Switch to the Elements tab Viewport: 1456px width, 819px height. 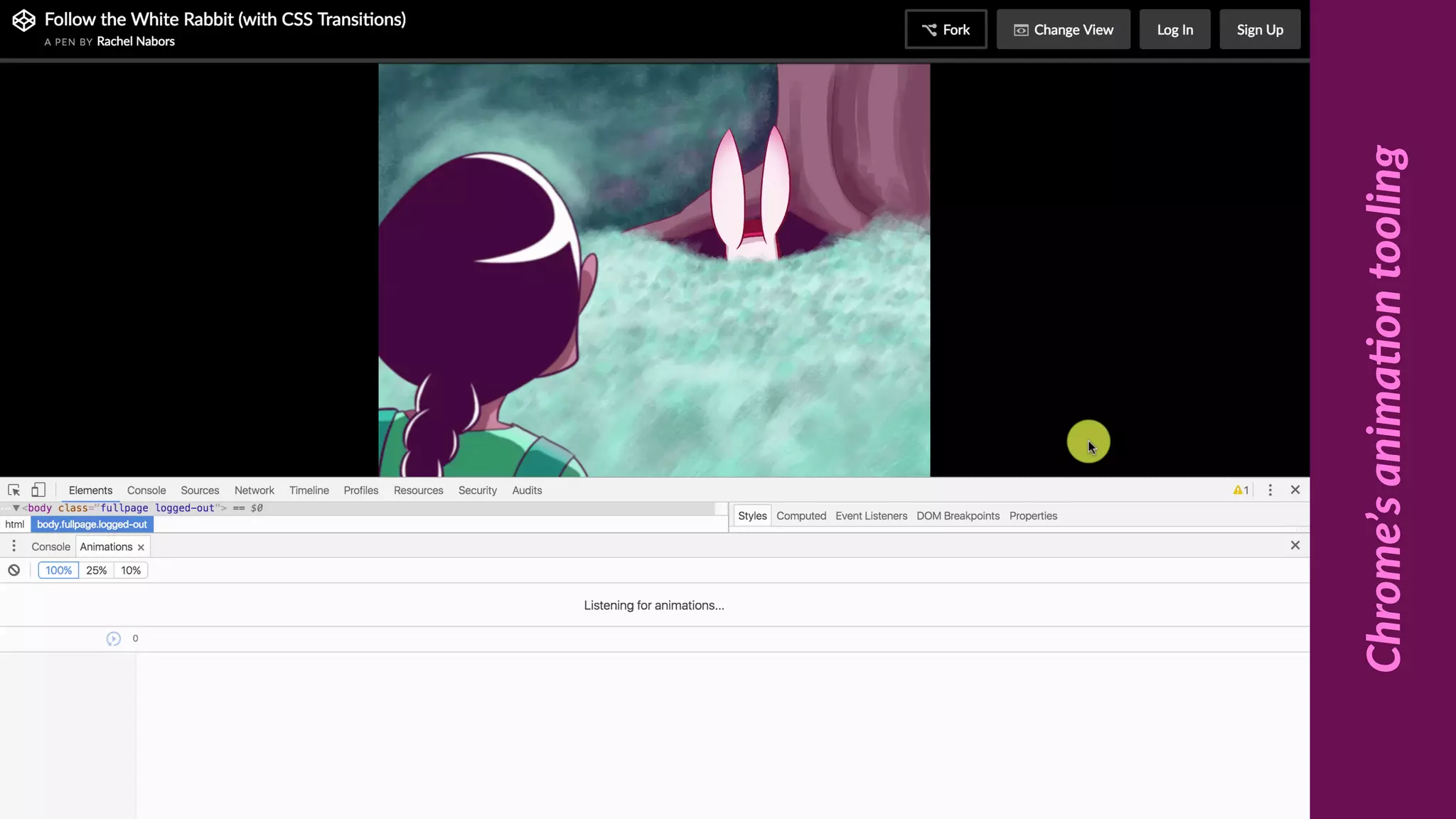point(90,491)
